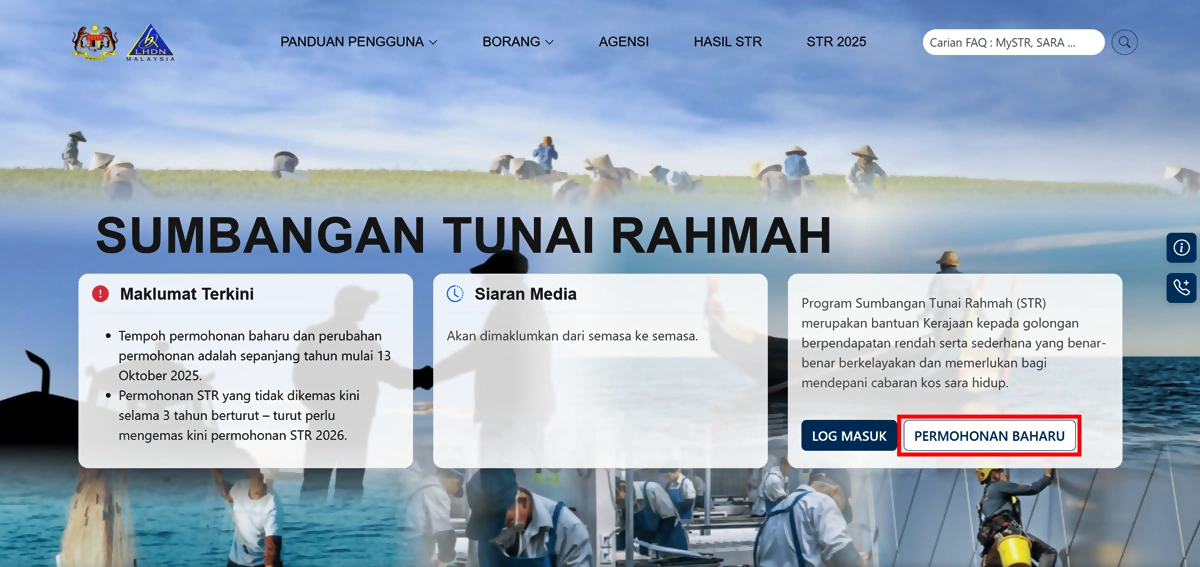Open the info icon on right edge

[x=1181, y=247]
